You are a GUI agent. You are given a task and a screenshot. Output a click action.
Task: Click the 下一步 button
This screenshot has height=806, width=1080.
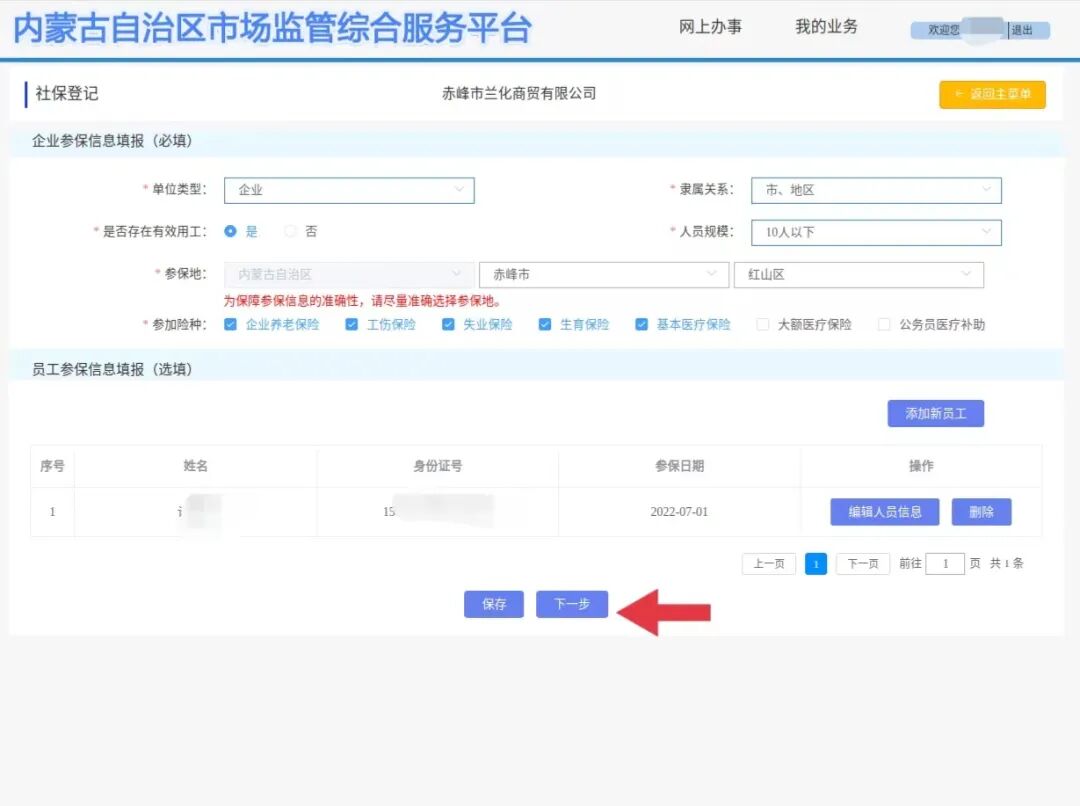click(x=571, y=604)
